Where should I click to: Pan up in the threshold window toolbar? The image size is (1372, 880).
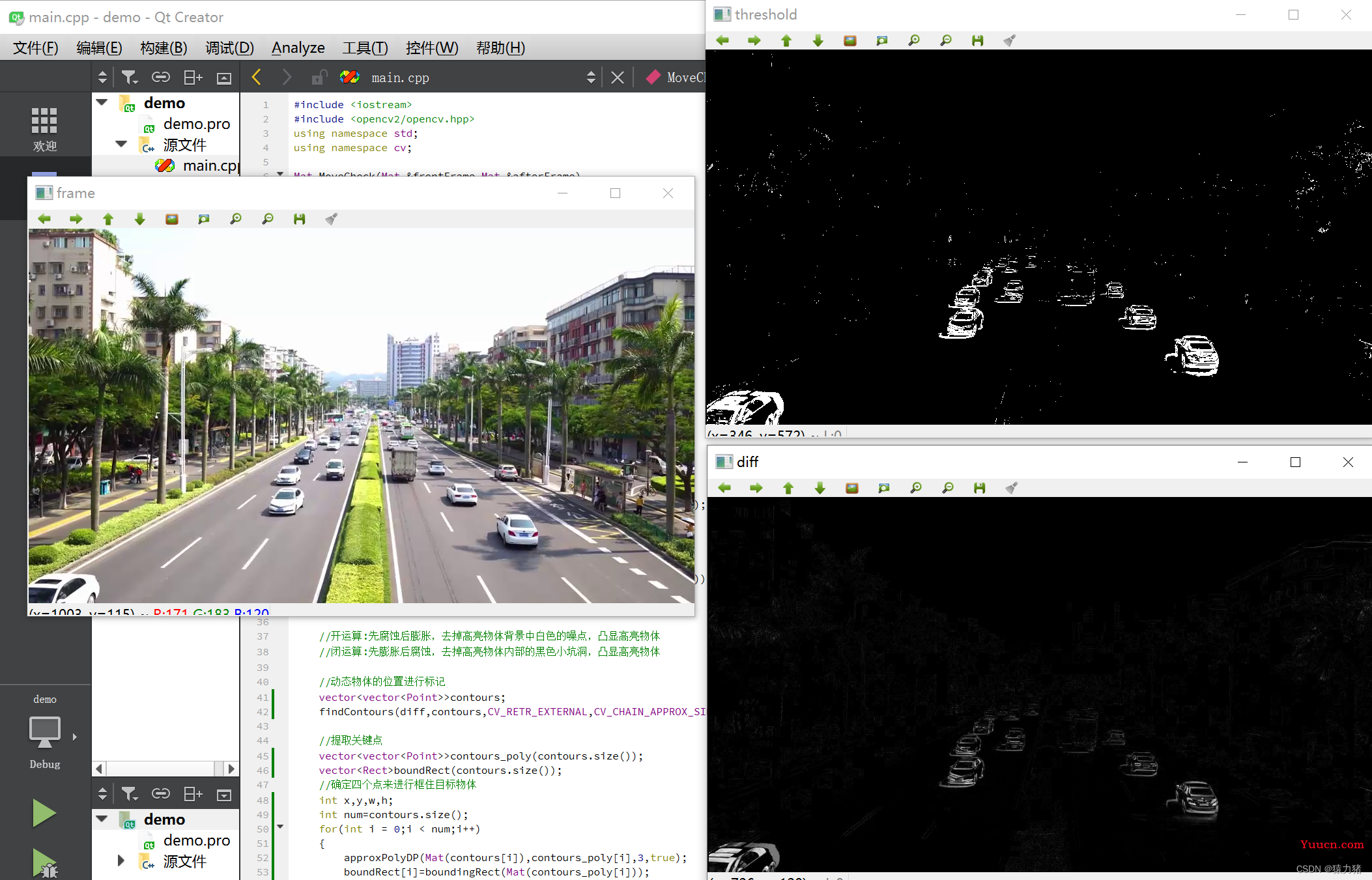click(786, 40)
